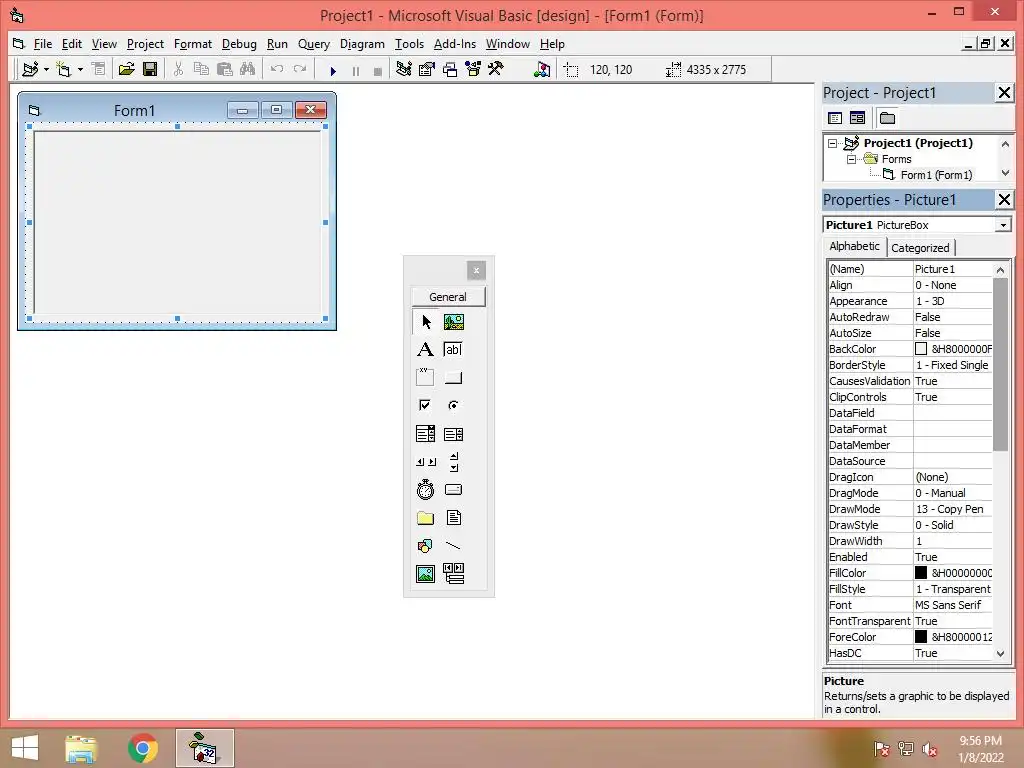This screenshot has height=768, width=1024.
Task: Open the Diagram menu
Action: click(x=362, y=44)
